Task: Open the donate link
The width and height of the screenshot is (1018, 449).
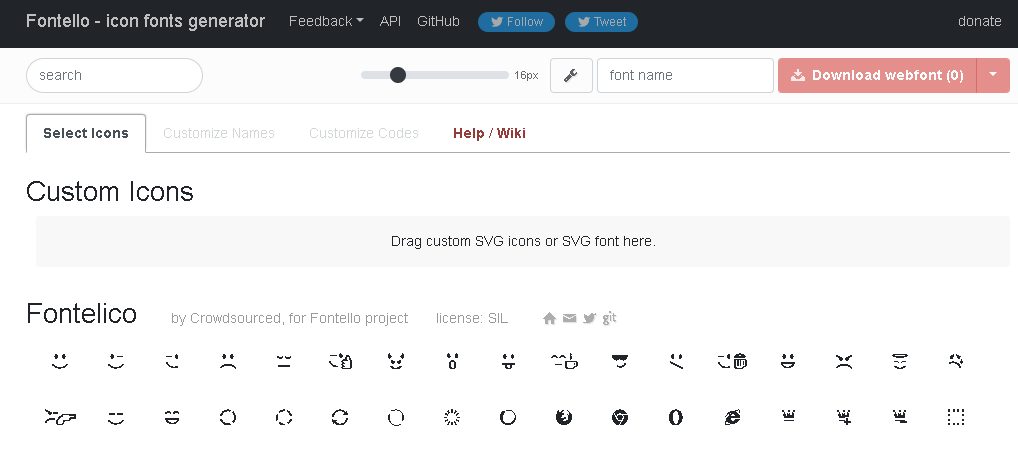Action: point(980,21)
